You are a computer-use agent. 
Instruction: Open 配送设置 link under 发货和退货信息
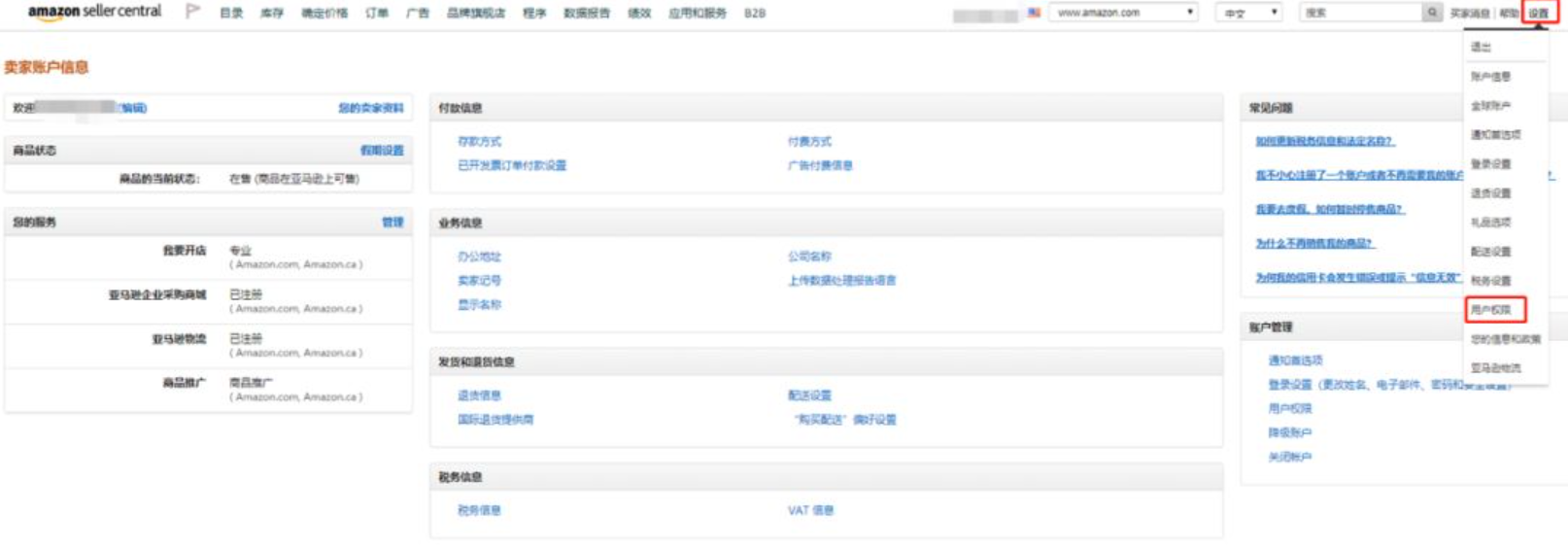[809, 395]
